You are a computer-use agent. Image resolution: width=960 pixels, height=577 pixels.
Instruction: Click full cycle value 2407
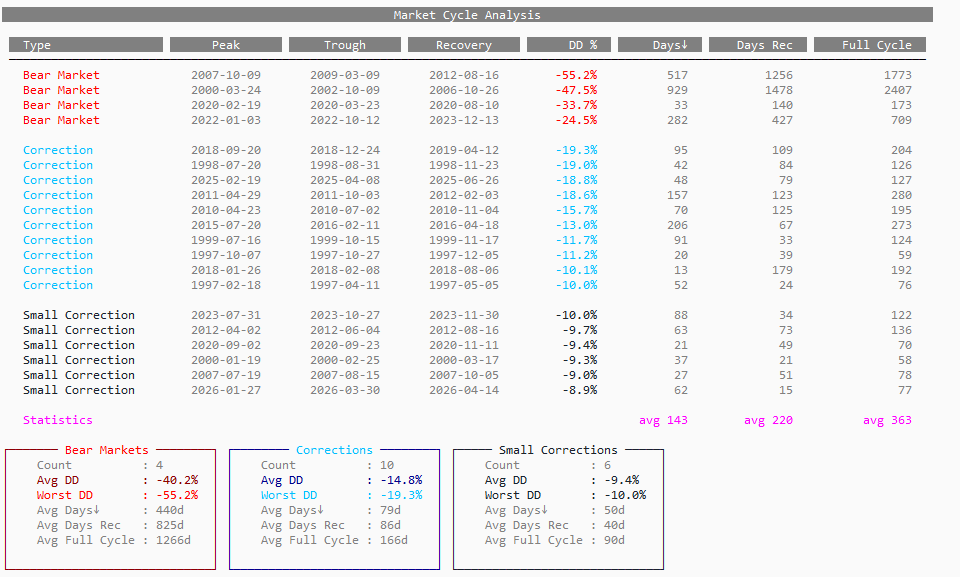(x=898, y=90)
